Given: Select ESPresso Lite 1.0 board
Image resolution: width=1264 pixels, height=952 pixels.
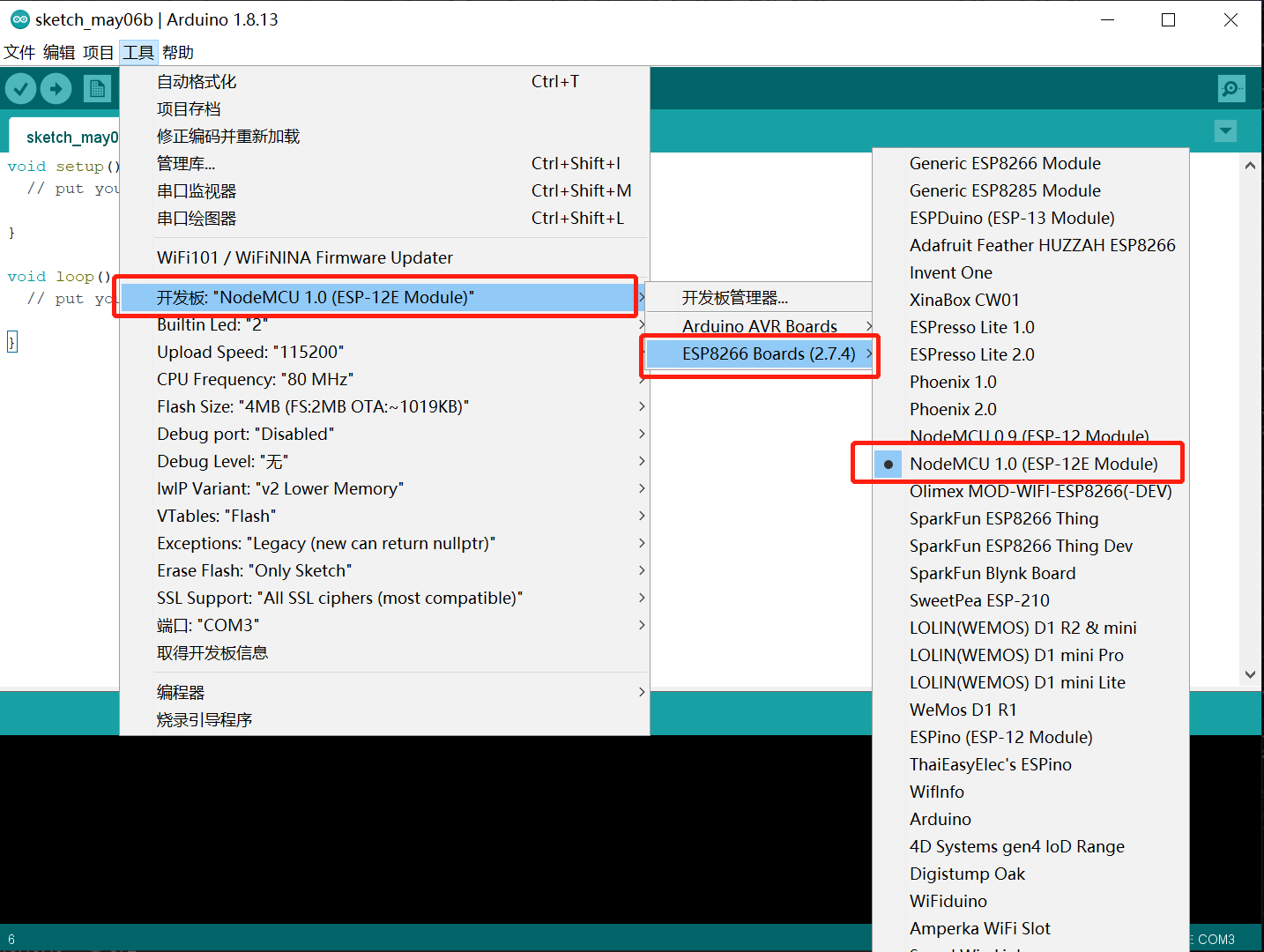Looking at the screenshot, I should pos(1030,328).
